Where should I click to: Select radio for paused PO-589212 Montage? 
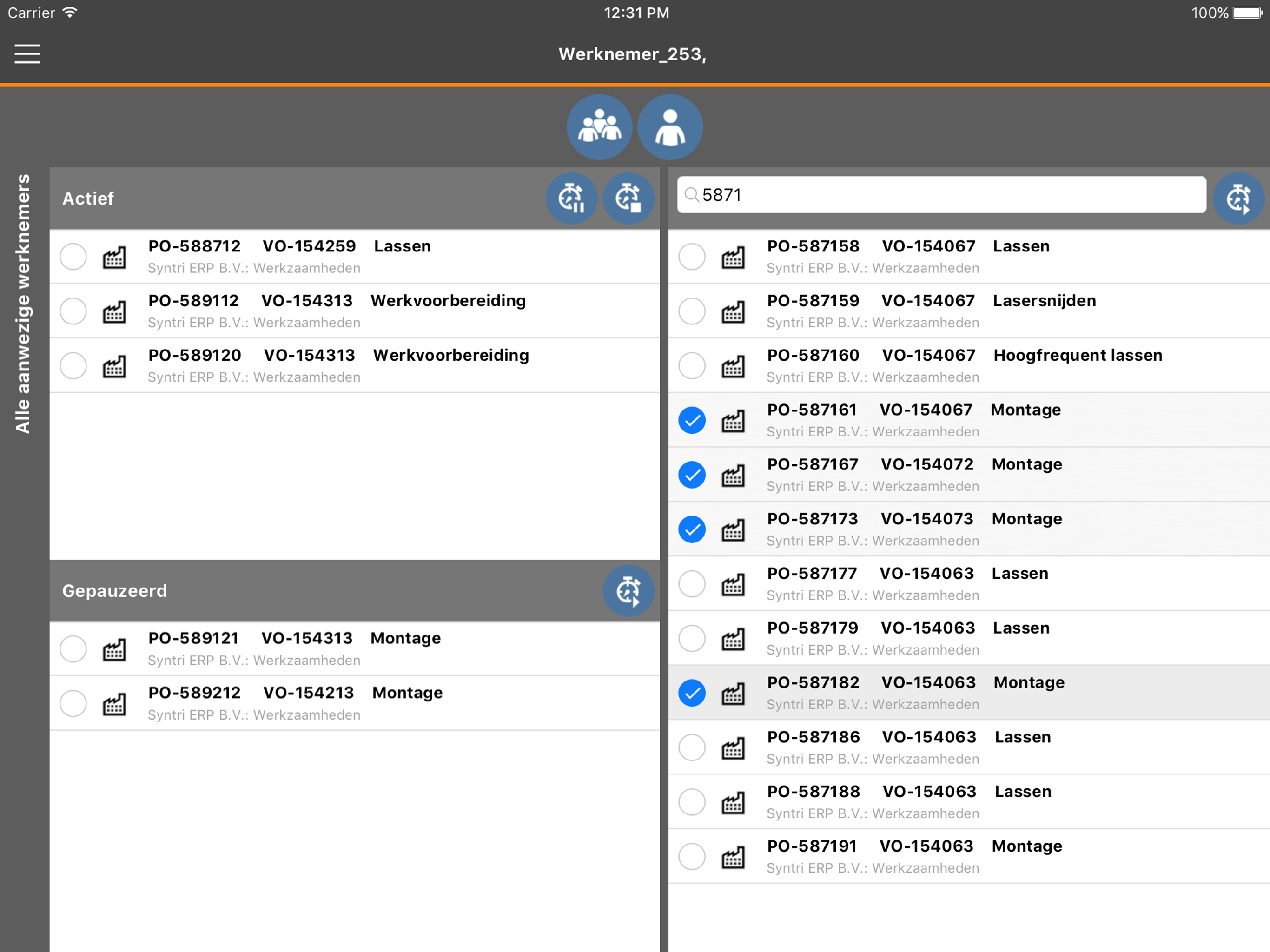tap(73, 703)
